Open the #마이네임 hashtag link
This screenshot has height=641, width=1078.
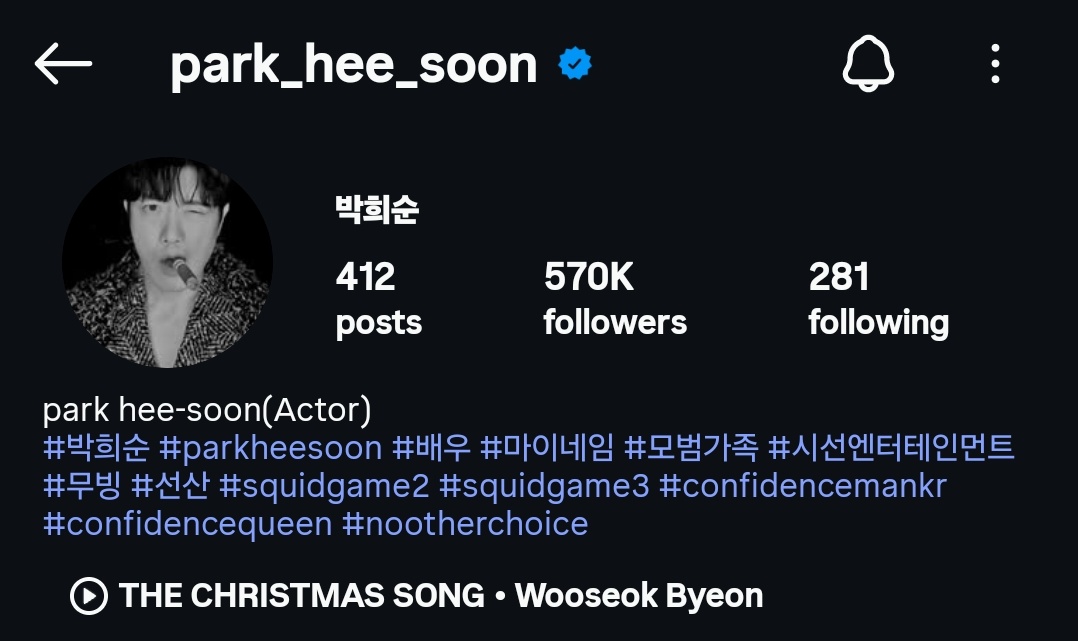click(x=547, y=448)
